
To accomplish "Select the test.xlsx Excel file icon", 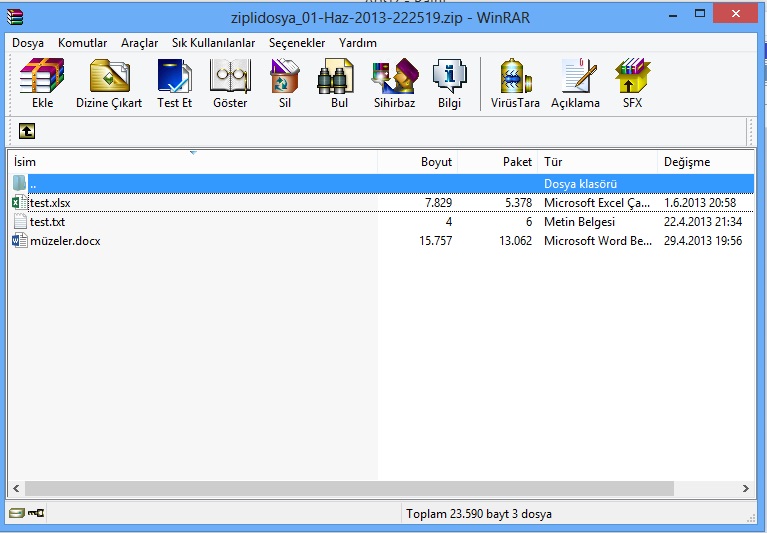I will 20,202.
